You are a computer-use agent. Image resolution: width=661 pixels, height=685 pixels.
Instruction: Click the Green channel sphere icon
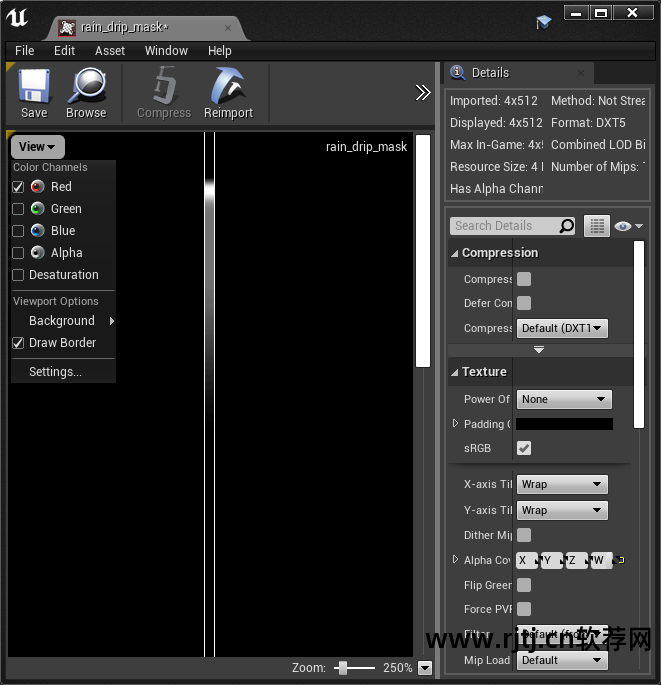[x=38, y=208]
